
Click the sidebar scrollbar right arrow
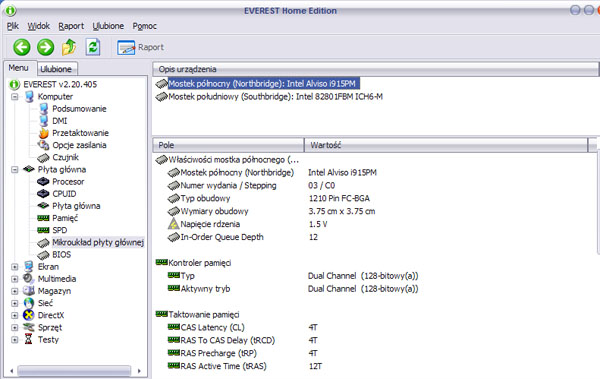pyautogui.click(x=139, y=371)
